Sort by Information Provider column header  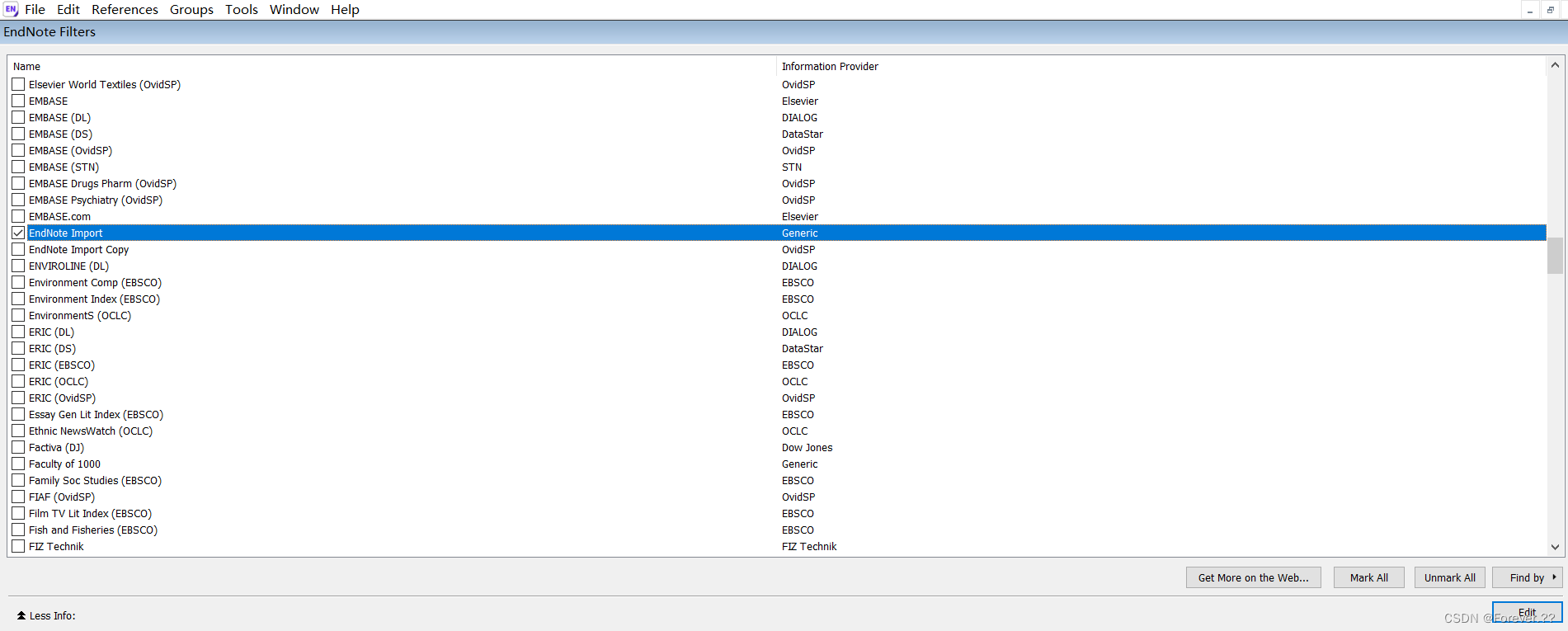point(1161,66)
